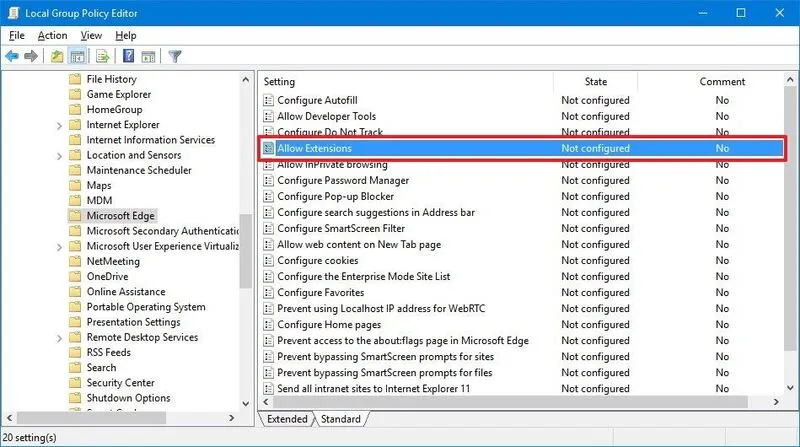Open the View menu
This screenshot has width=800, height=447.
(91, 35)
